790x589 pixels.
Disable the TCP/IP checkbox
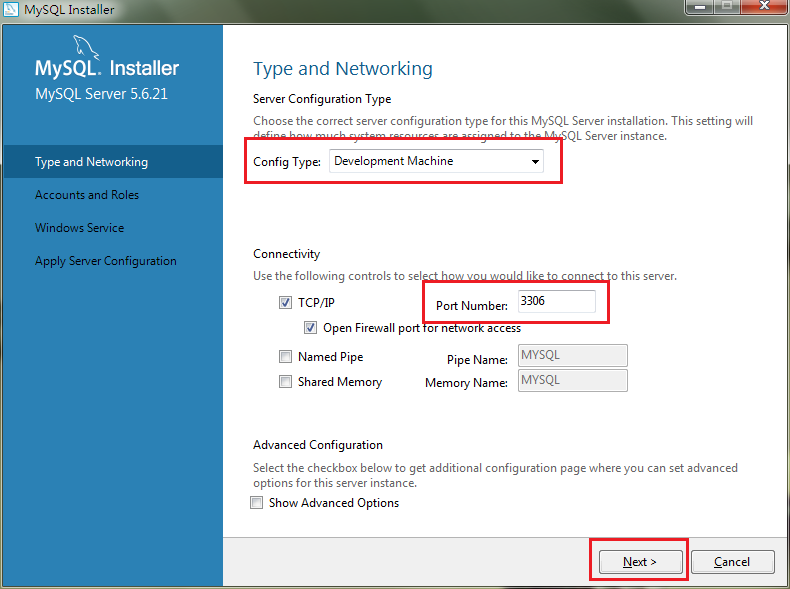click(285, 302)
